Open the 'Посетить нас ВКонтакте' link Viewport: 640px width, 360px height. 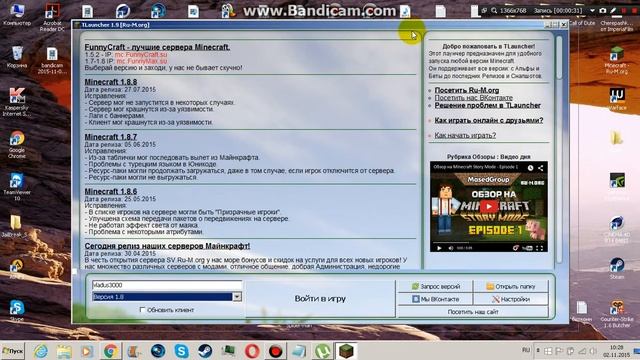click(x=473, y=98)
